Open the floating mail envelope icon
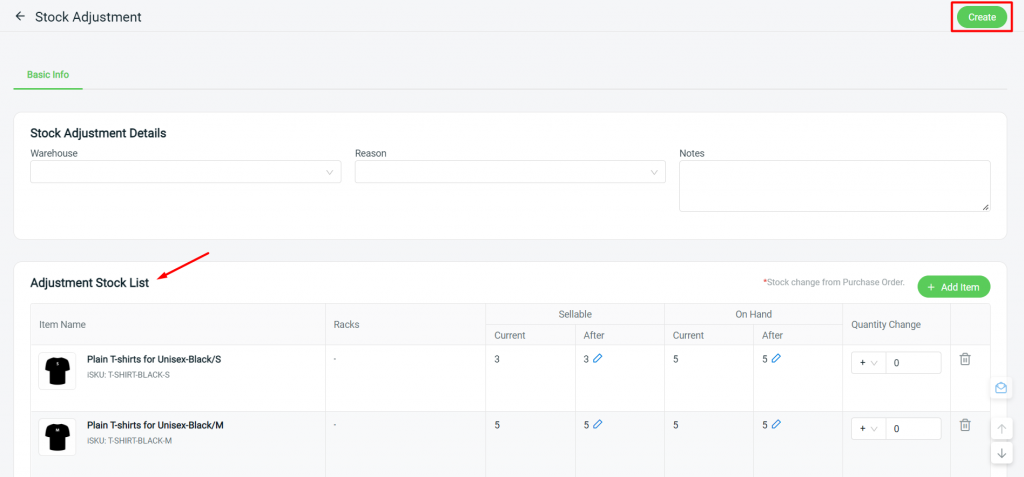 (x=1001, y=388)
